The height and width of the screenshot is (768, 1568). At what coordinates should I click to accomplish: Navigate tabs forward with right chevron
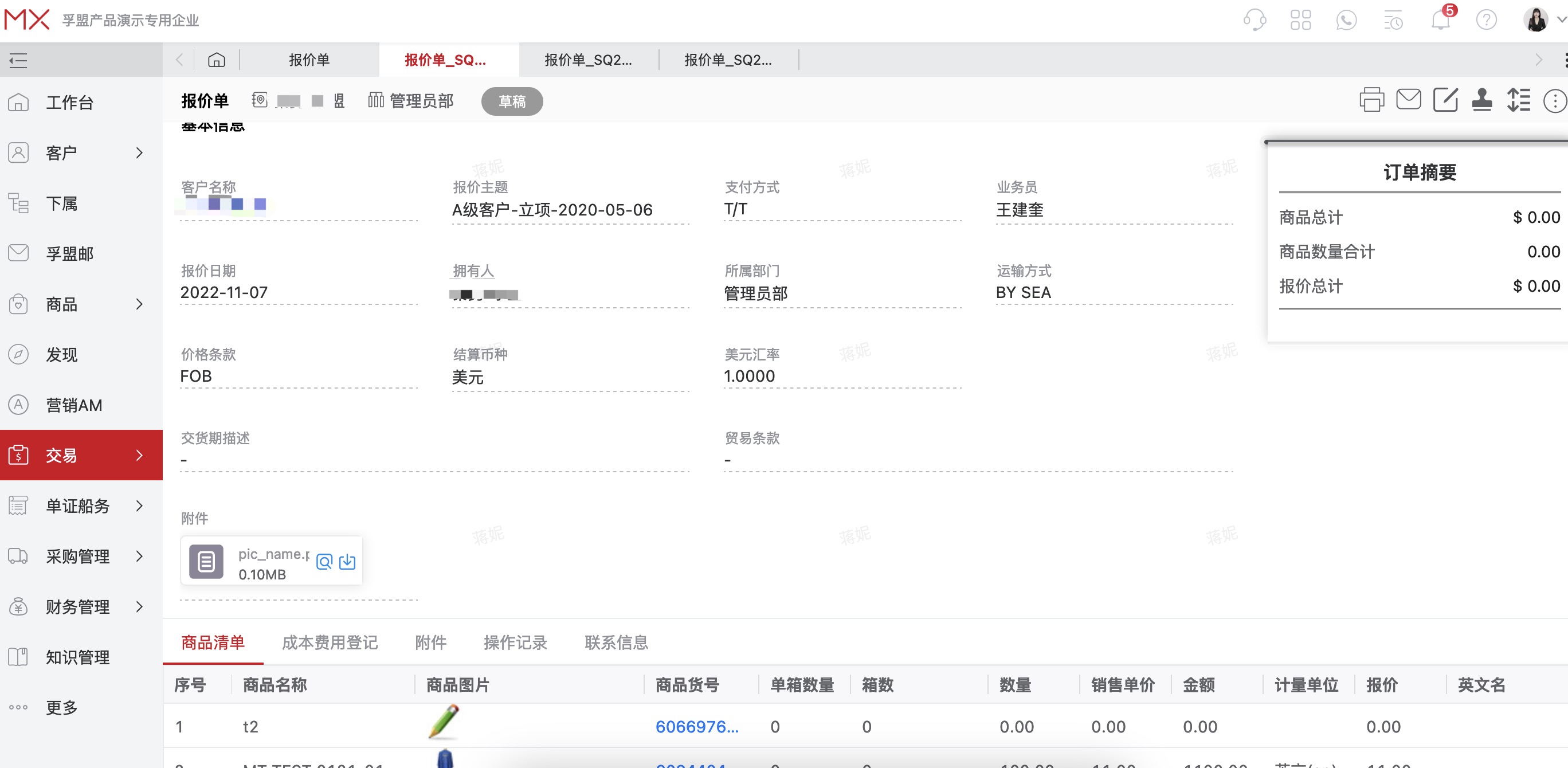(x=1539, y=60)
